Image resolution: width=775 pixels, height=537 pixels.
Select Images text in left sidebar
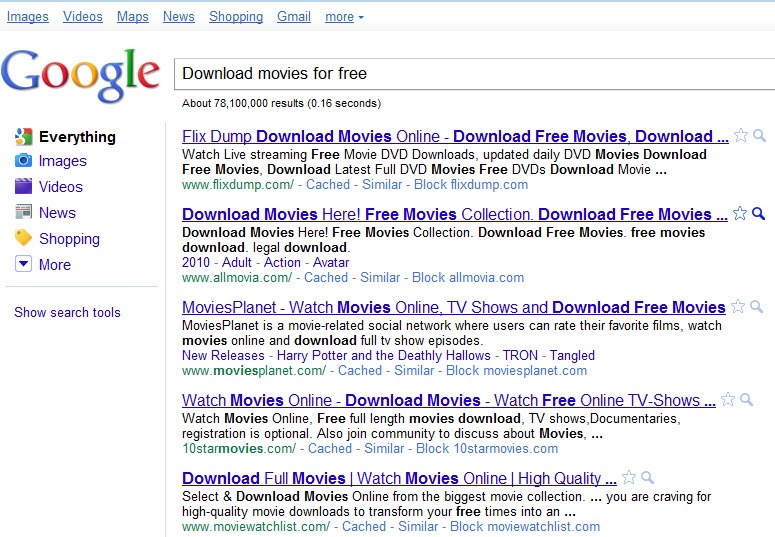pyautogui.click(x=63, y=161)
